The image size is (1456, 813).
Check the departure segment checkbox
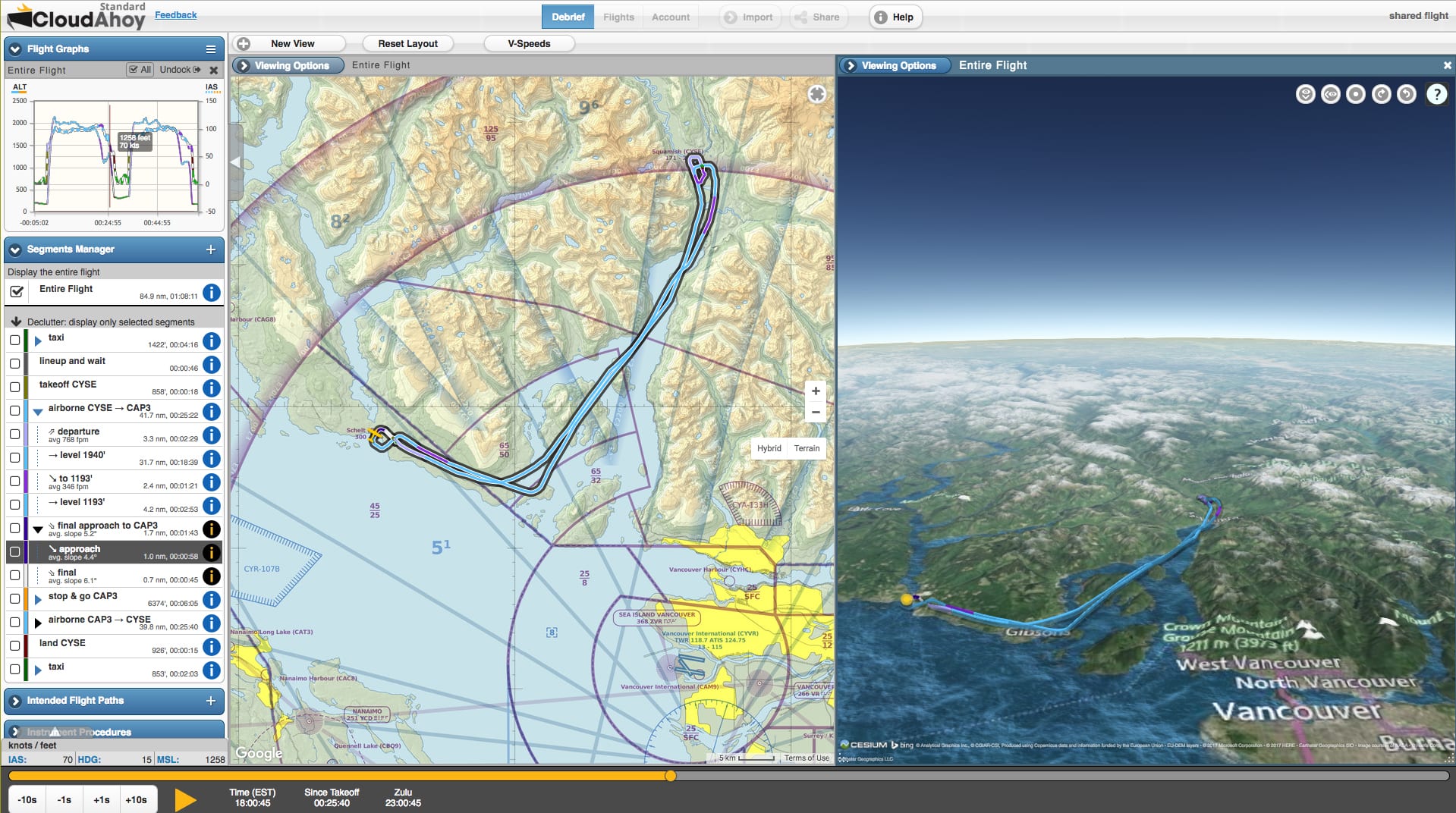14,435
